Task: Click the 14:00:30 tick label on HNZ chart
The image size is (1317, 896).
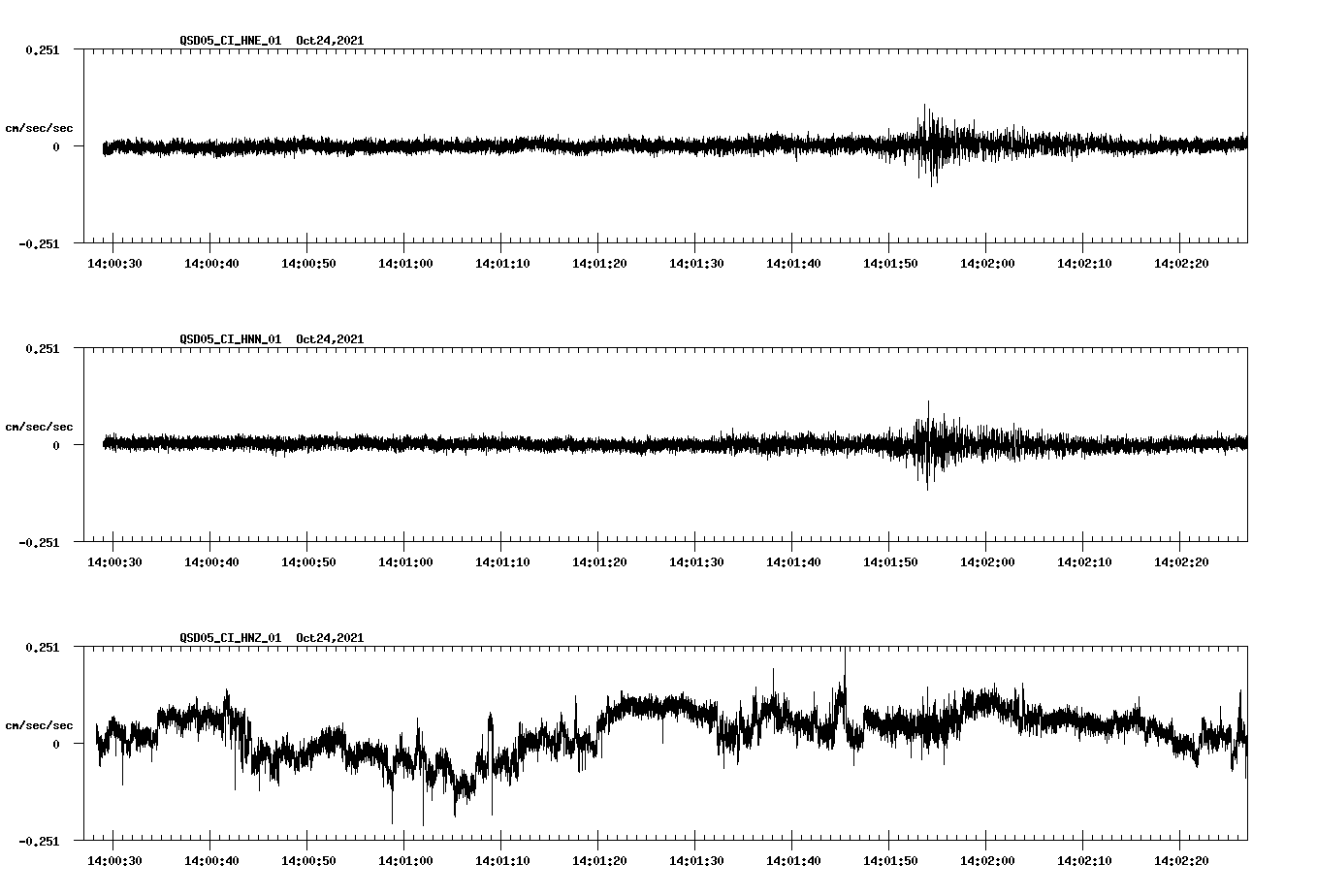Action: [x=114, y=861]
